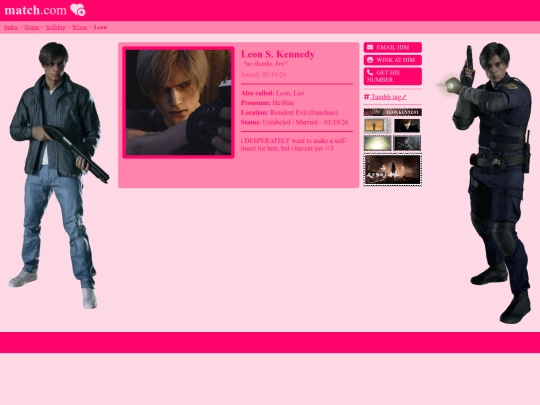
Task: Go to the Home breadcrumb link
Action: tap(32, 27)
